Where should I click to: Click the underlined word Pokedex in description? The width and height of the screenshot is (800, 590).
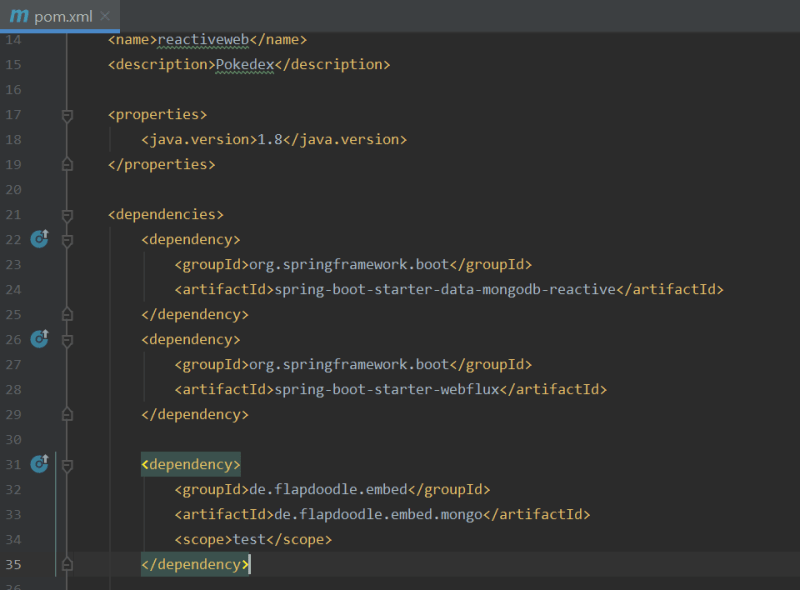click(244, 65)
